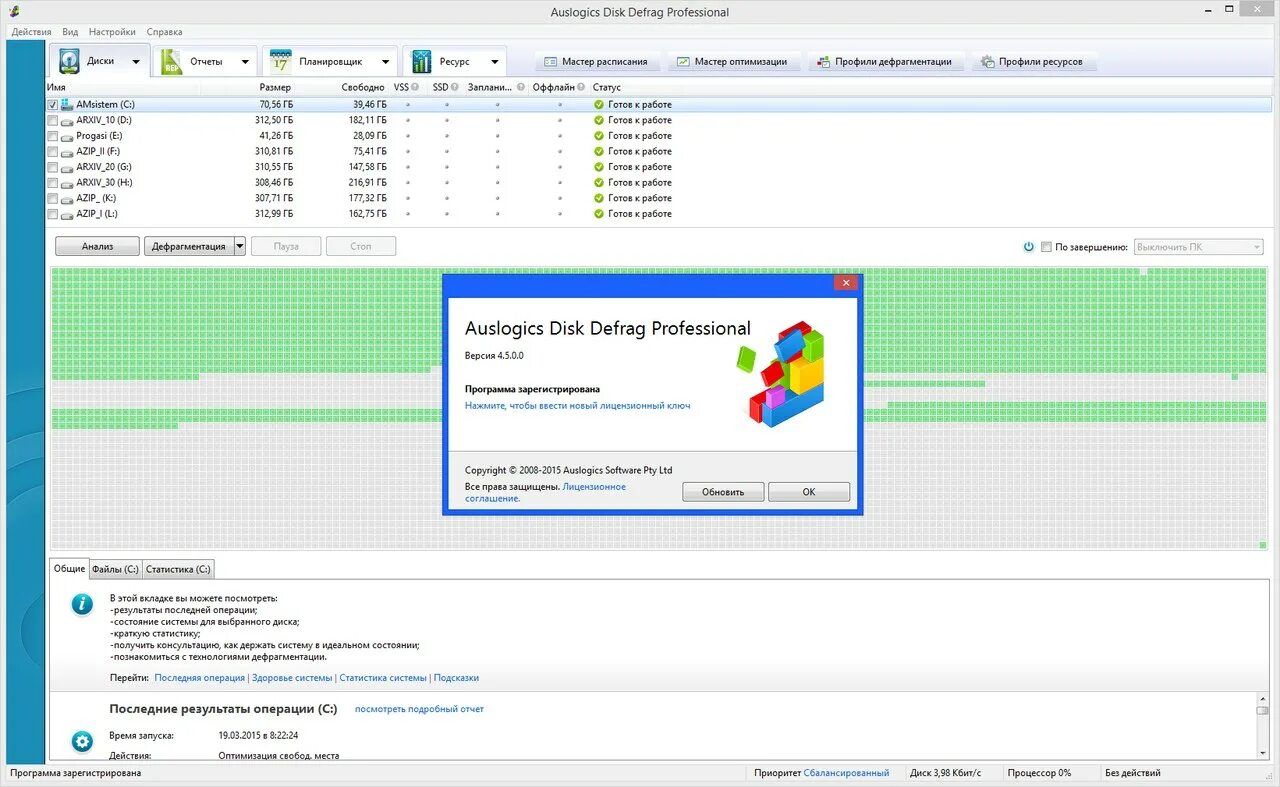Viewport: 1280px width, 787px height.
Task: Click the green status icon for ARXIV_10 (D:)
Action: pos(599,120)
